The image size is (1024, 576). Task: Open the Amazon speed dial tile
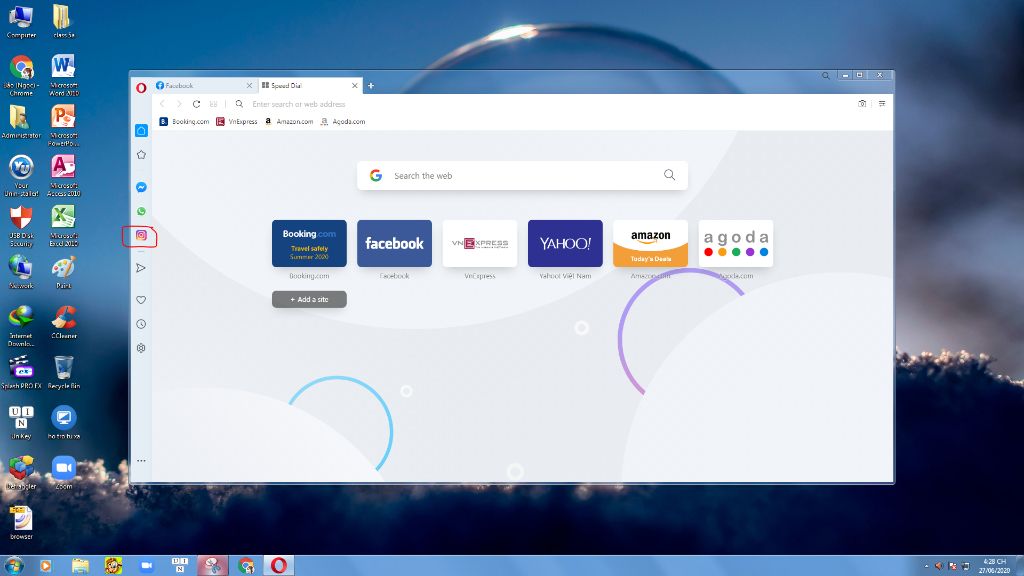[x=650, y=244]
